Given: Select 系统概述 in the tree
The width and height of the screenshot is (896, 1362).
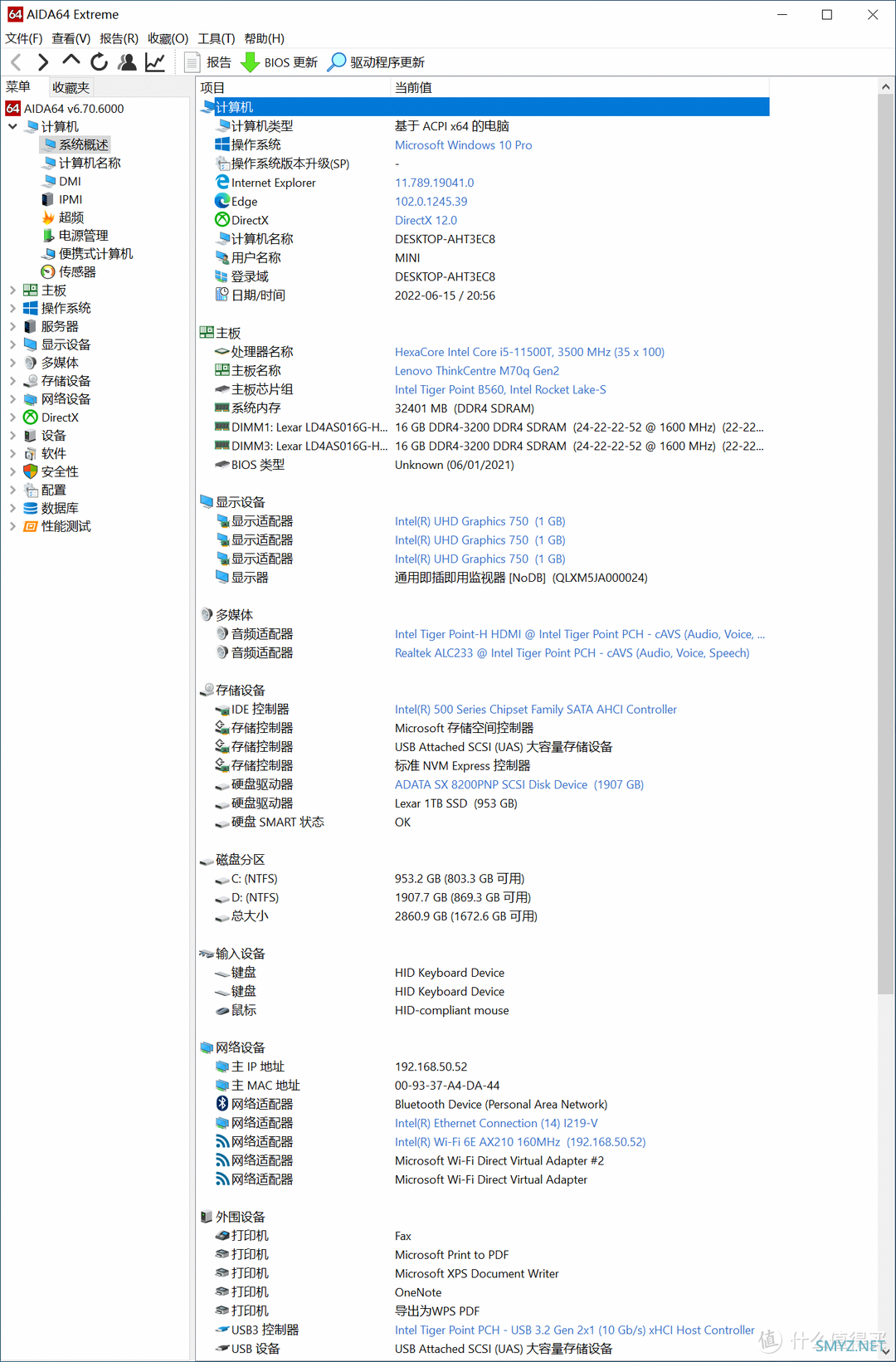Looking at the screenshot, I should click(x=83, y=144).
